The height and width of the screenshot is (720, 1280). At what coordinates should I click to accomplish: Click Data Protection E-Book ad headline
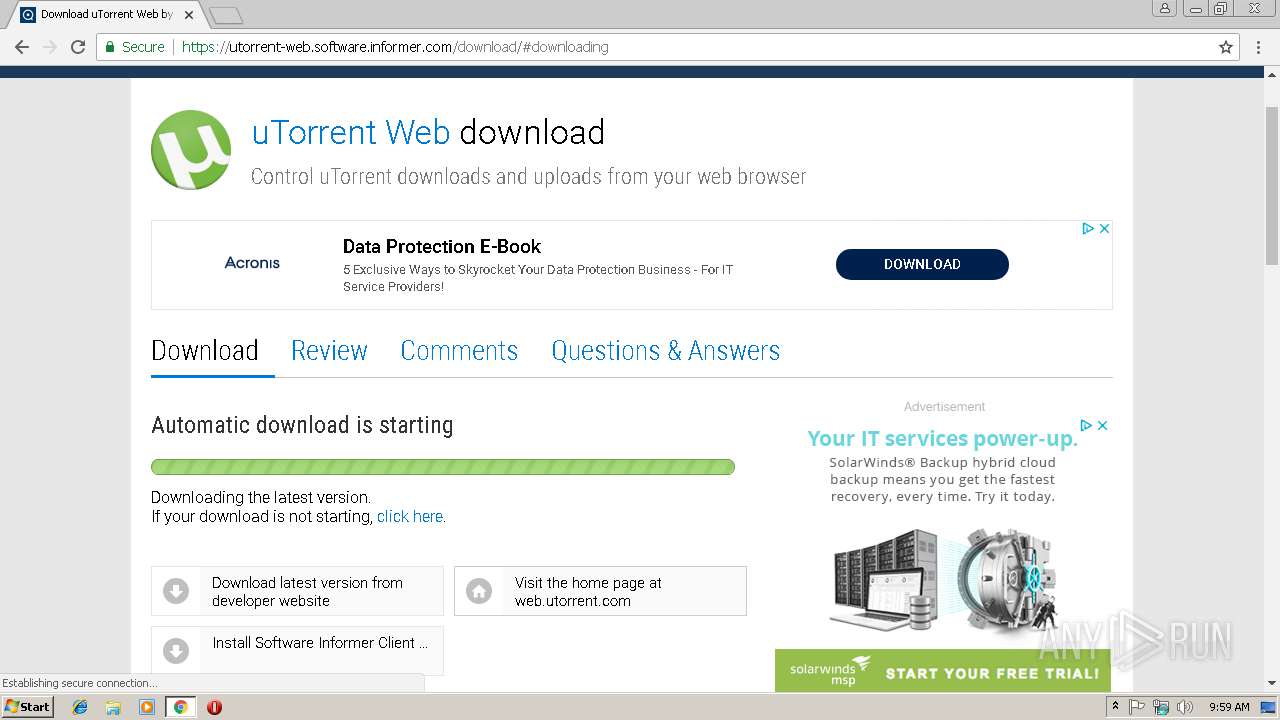click(442, 247)
